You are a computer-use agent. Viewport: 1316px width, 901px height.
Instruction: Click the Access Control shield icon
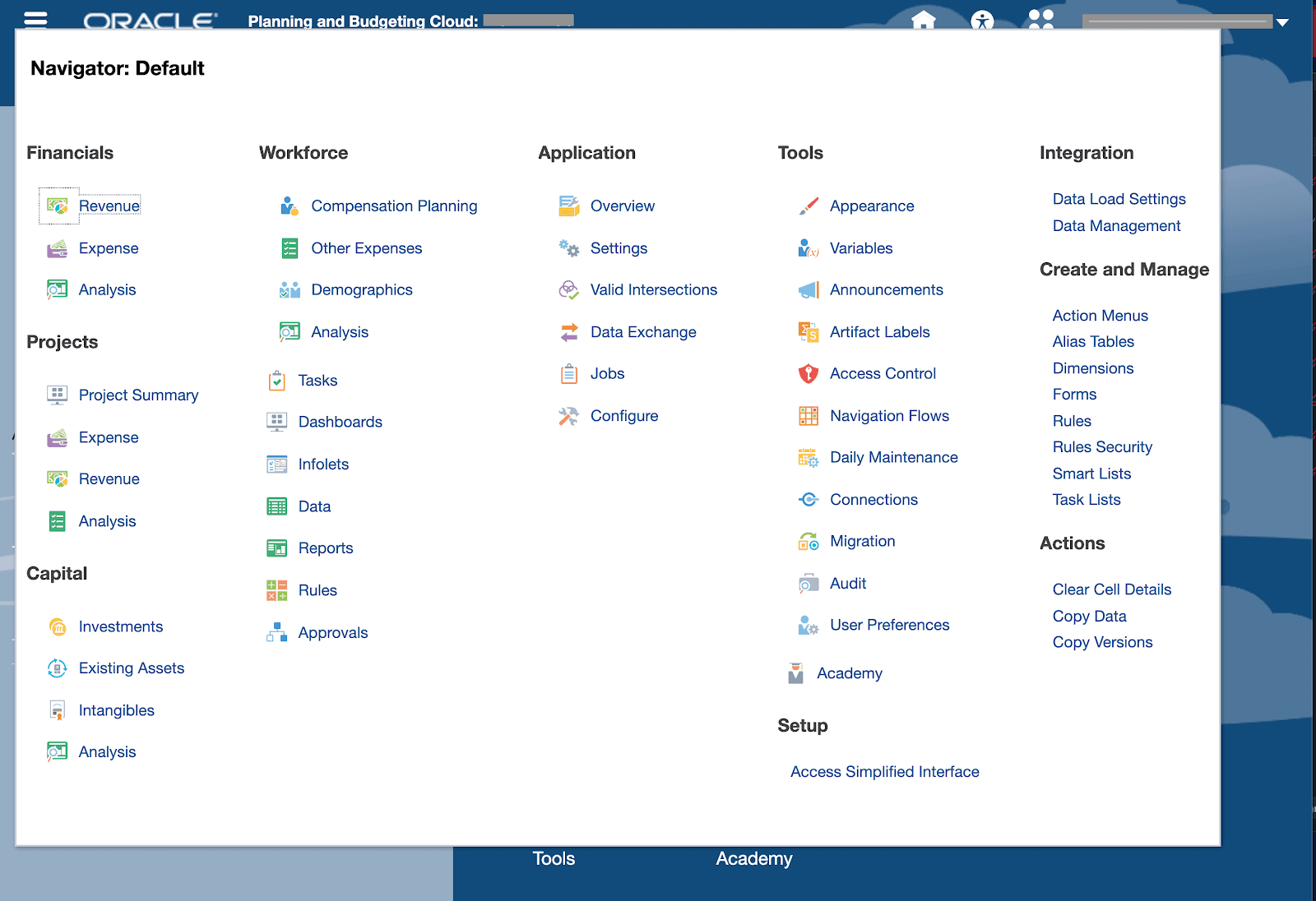click(x=807, y=373)
